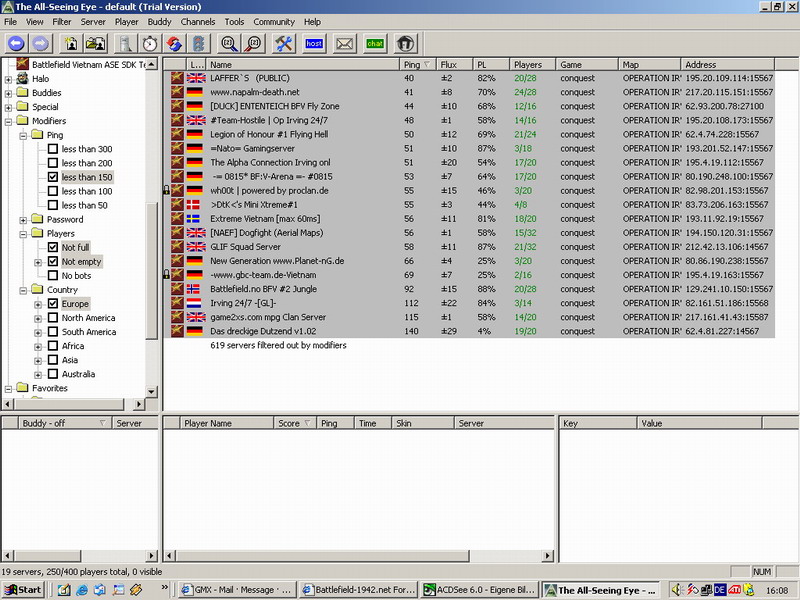Expand the Password modifier folder
Screen dimensions: 800x600
23,220
